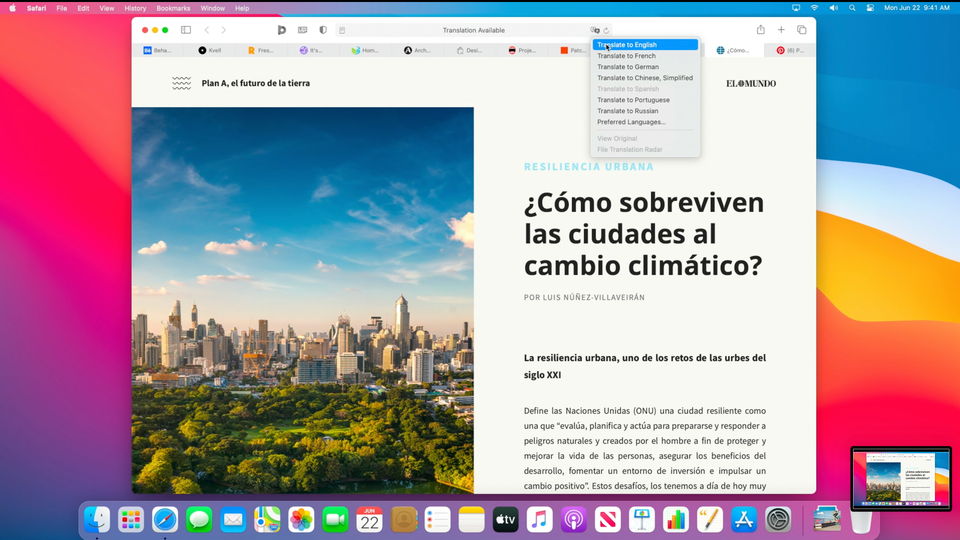Screen dimensions: 960x540
Task: Open Notes from the dock
Action: click(x=471, y=520)
